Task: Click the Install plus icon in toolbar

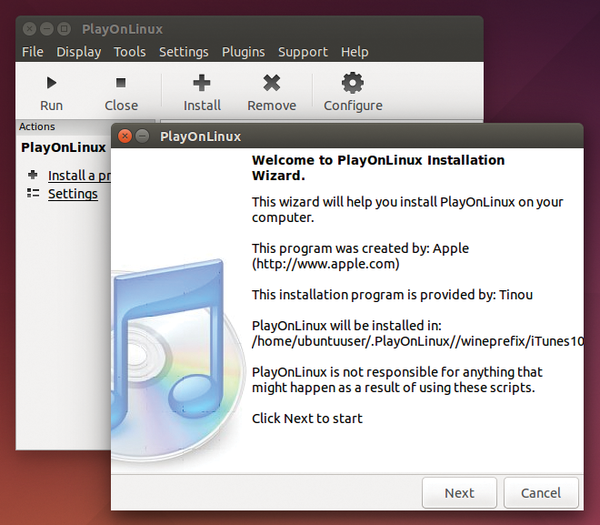Action: point(202,83)
